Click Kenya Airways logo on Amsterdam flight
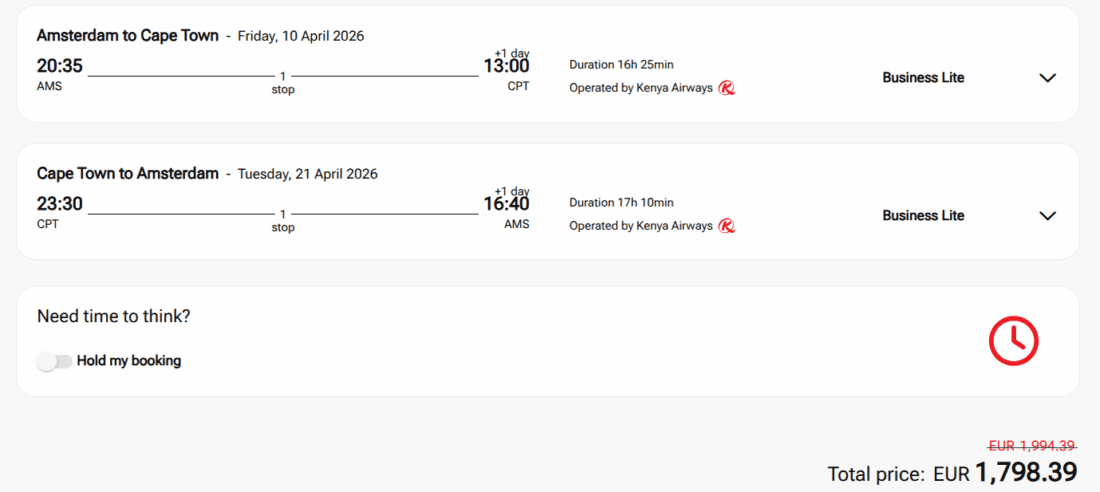This screenshot has width=1100, height=492. click(x=727, y=88)
